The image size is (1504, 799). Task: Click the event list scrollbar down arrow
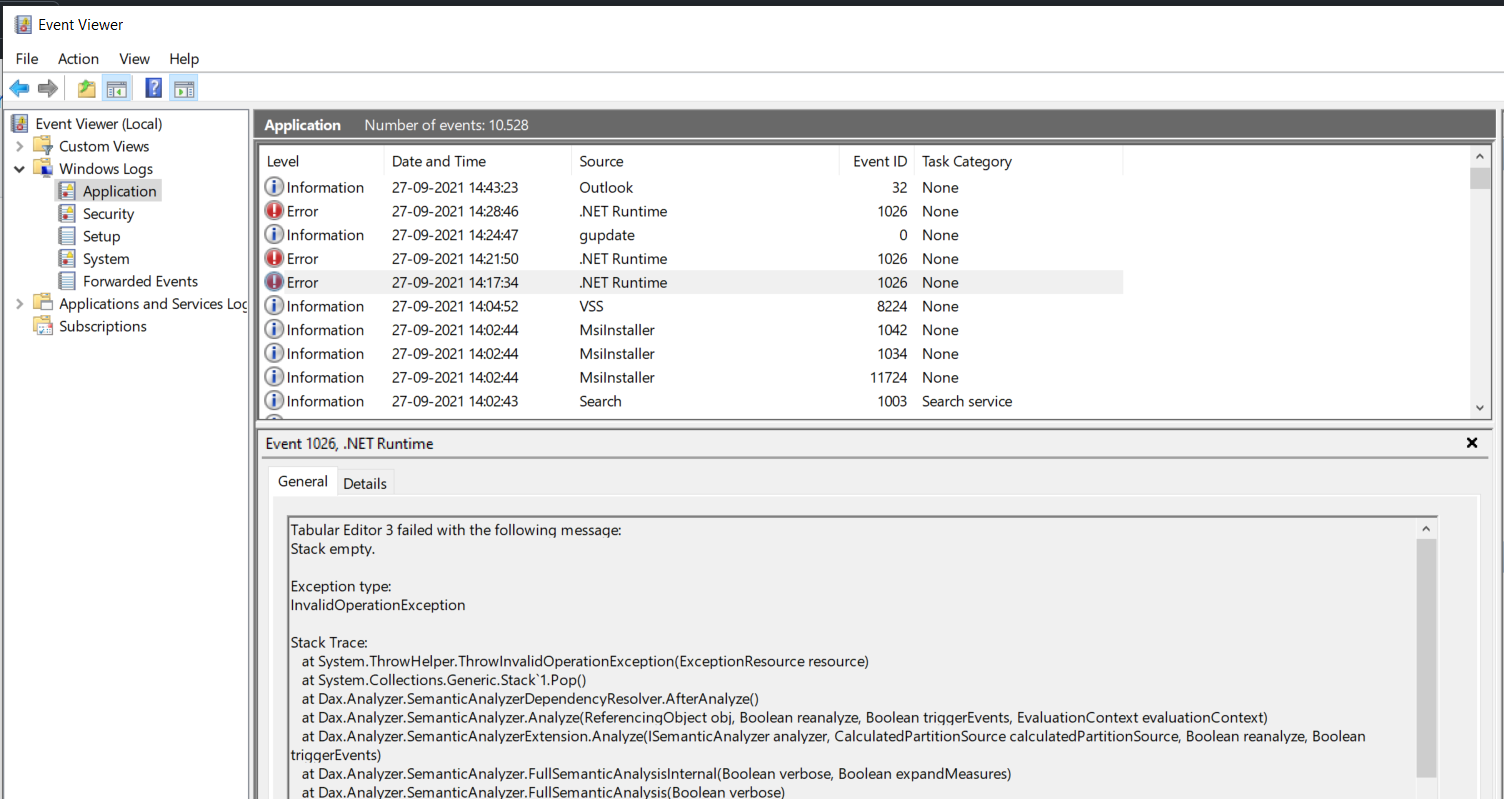[1481, 407]
